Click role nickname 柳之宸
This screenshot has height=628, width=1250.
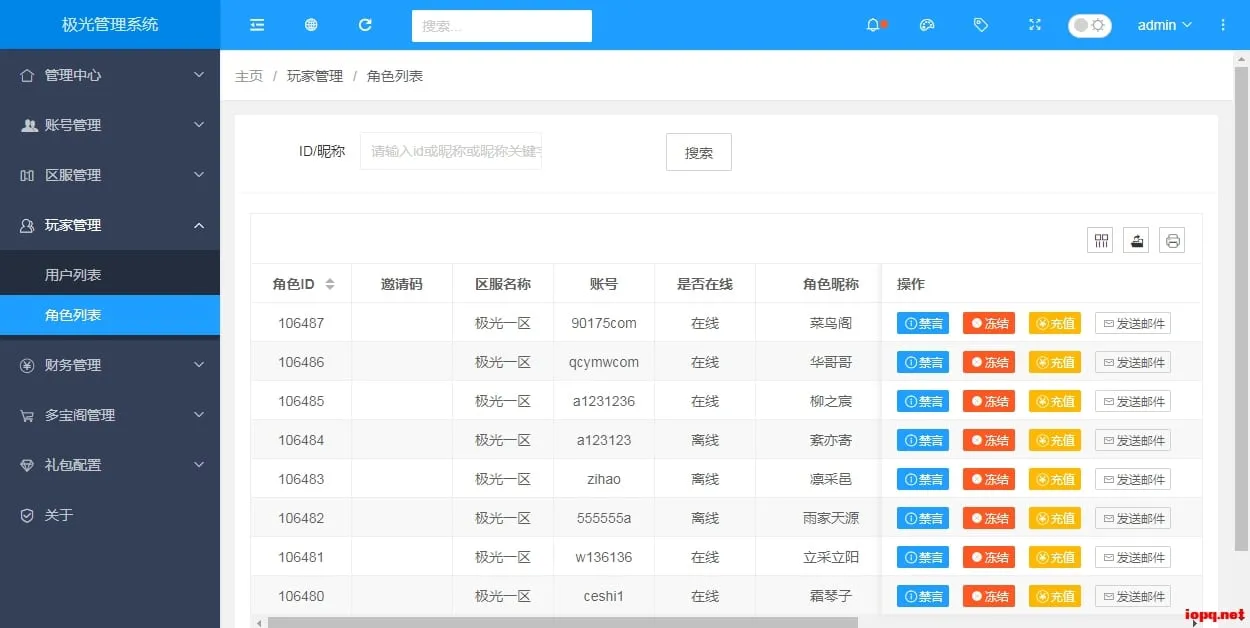coord(831,401)
